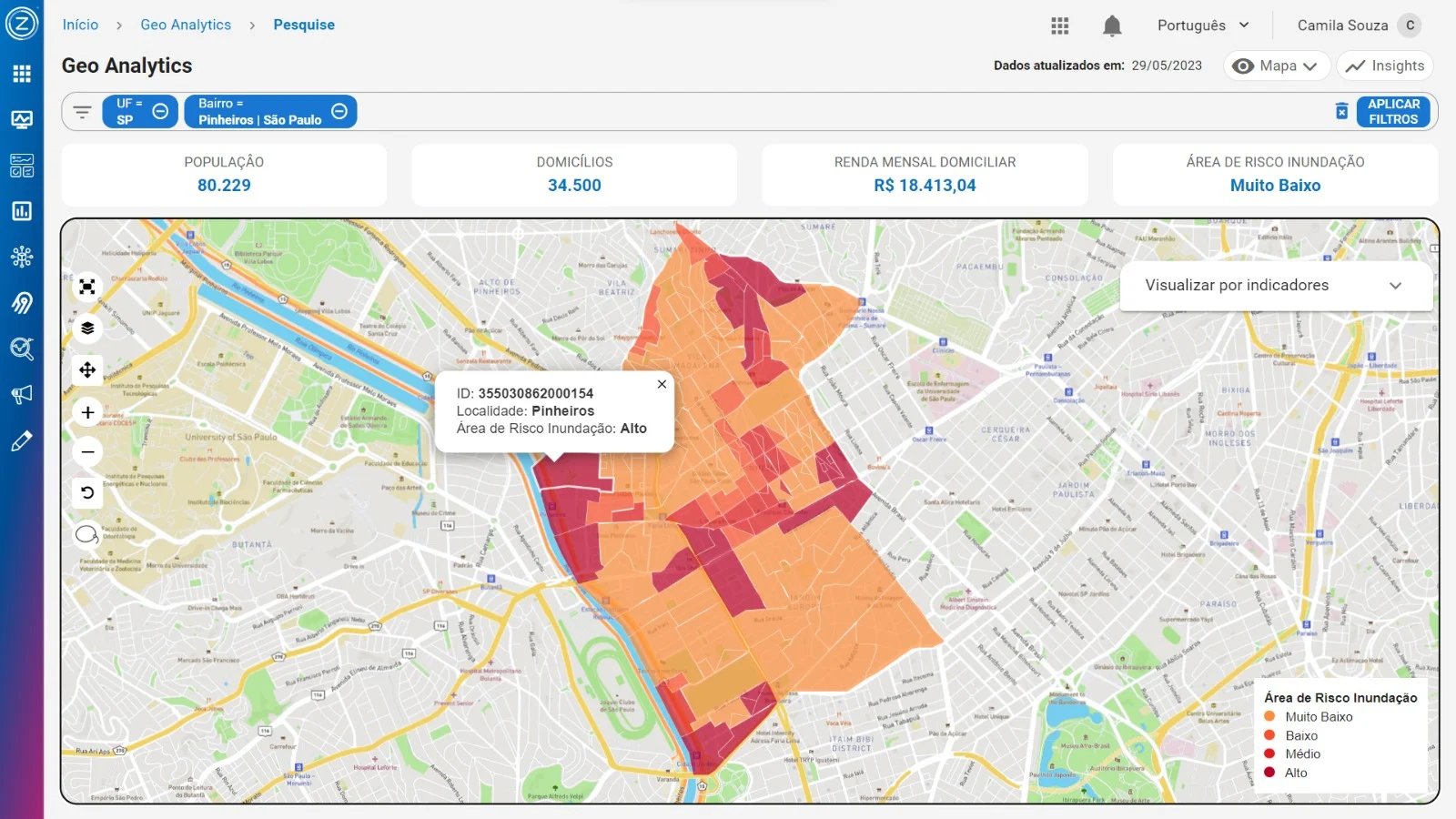Click the fullscreen map icon
1456x819 pixels.
click(87, 288)
